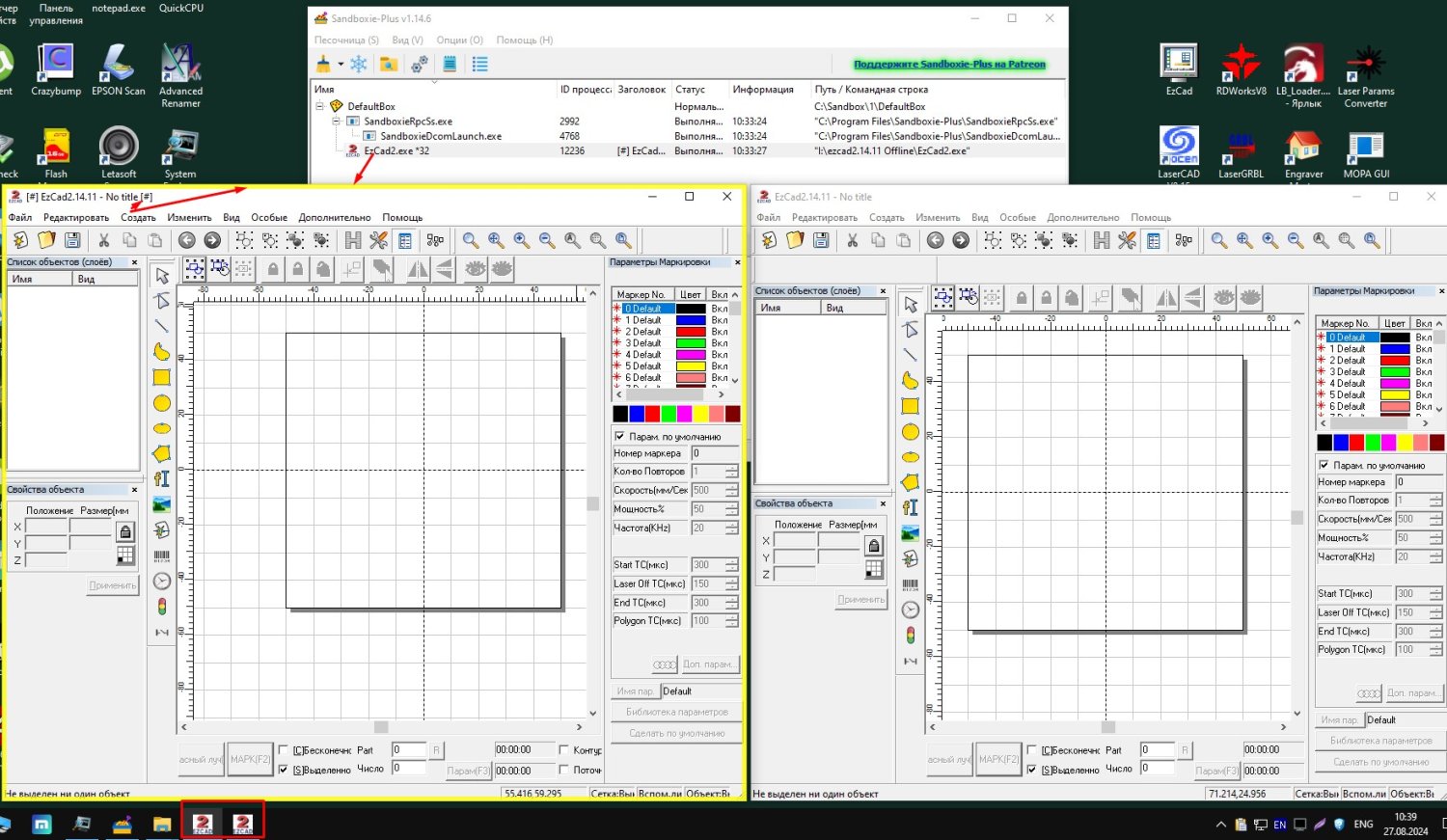Pick the bitmap image tool in right EzCad window
The width and height of the screenshot is (1447, 840).
pyautogui.click(x=911, y=532)
